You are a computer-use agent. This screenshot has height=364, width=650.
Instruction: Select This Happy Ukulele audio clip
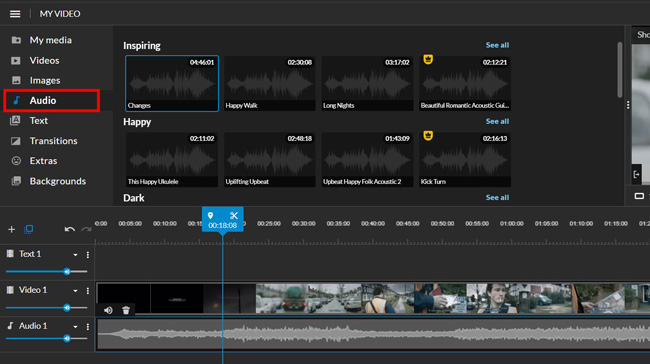[172, 160]
